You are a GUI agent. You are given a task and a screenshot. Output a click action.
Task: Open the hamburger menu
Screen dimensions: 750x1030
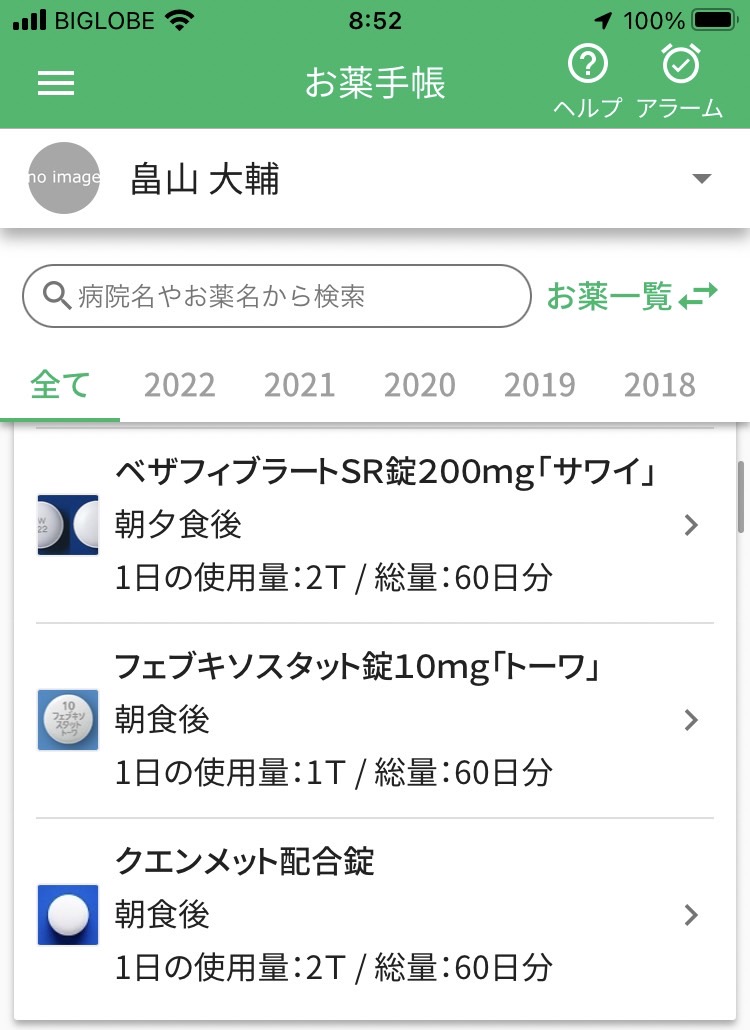[56, 83]
